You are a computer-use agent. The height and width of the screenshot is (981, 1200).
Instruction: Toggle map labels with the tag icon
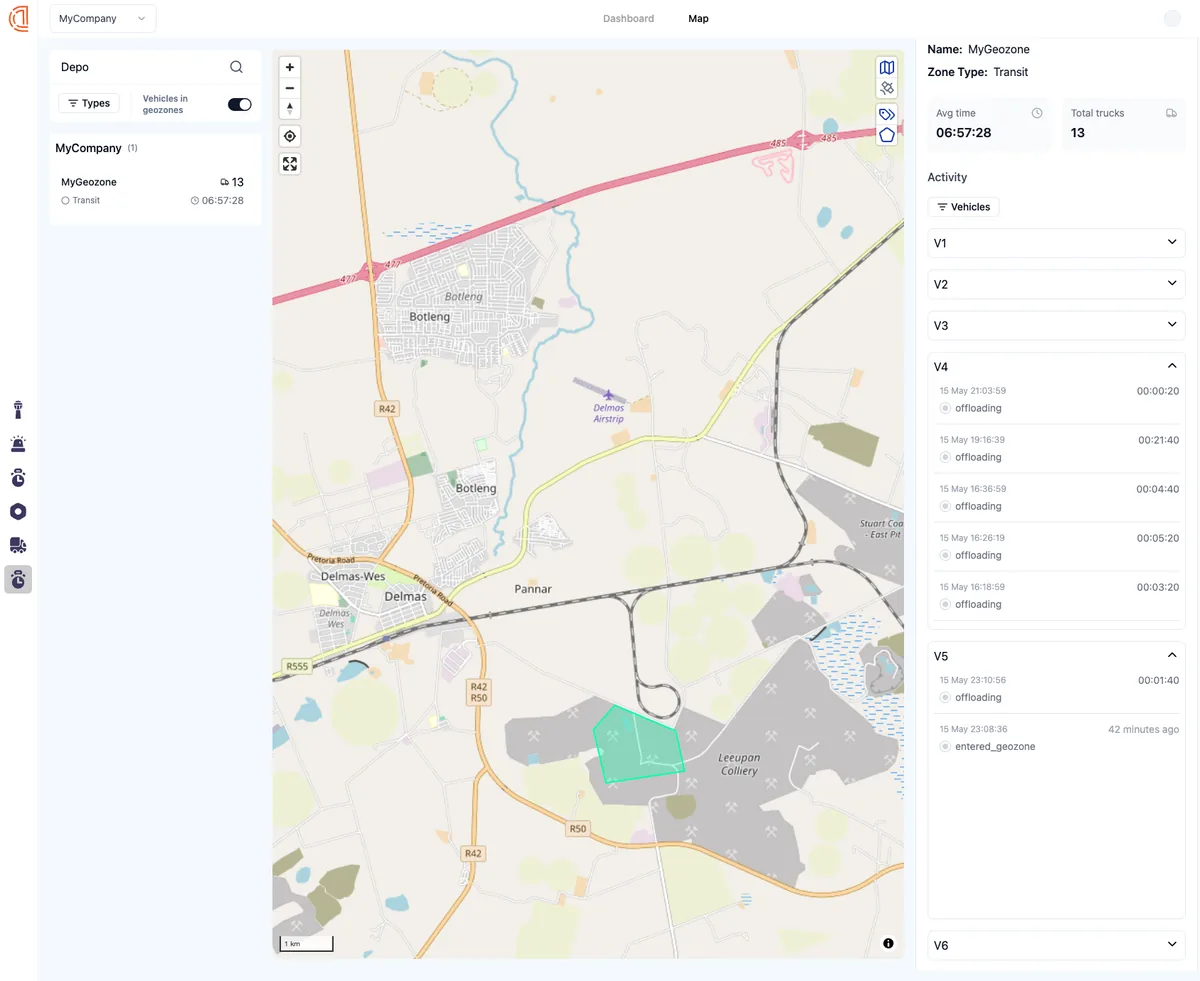[886, 113]
